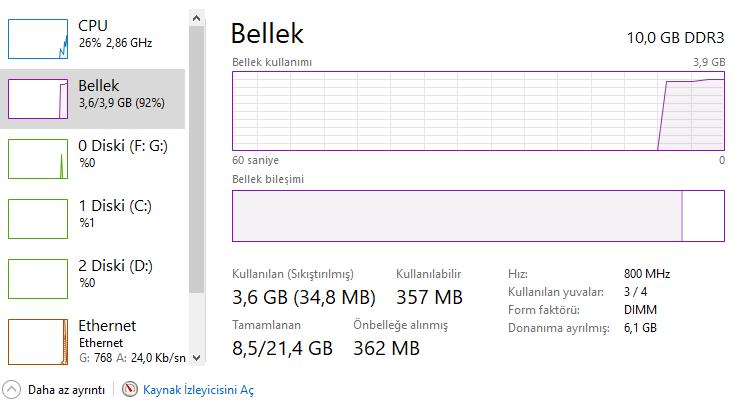Viewport: 745px width, 406px height.
Task: Click the sidebar scrollbar down arrow
Action: [x=196, y=357]
